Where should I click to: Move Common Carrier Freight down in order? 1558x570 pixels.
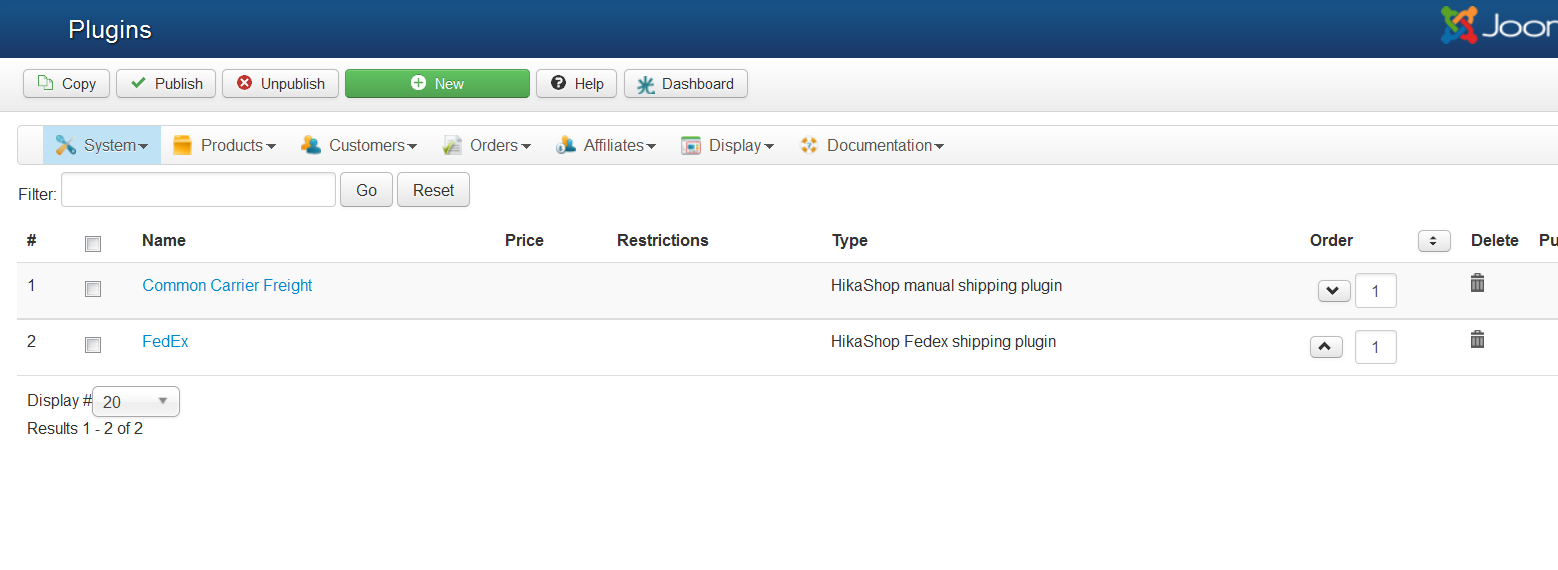click(x=1334, y=291)
